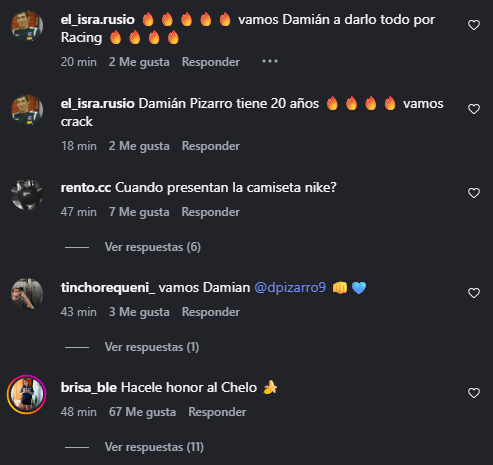Image resolution: width=493 pixels, height=465 pixels.
Task: Tap the heart on tinchorequeni_'s comment
Action: click(474, 293)
